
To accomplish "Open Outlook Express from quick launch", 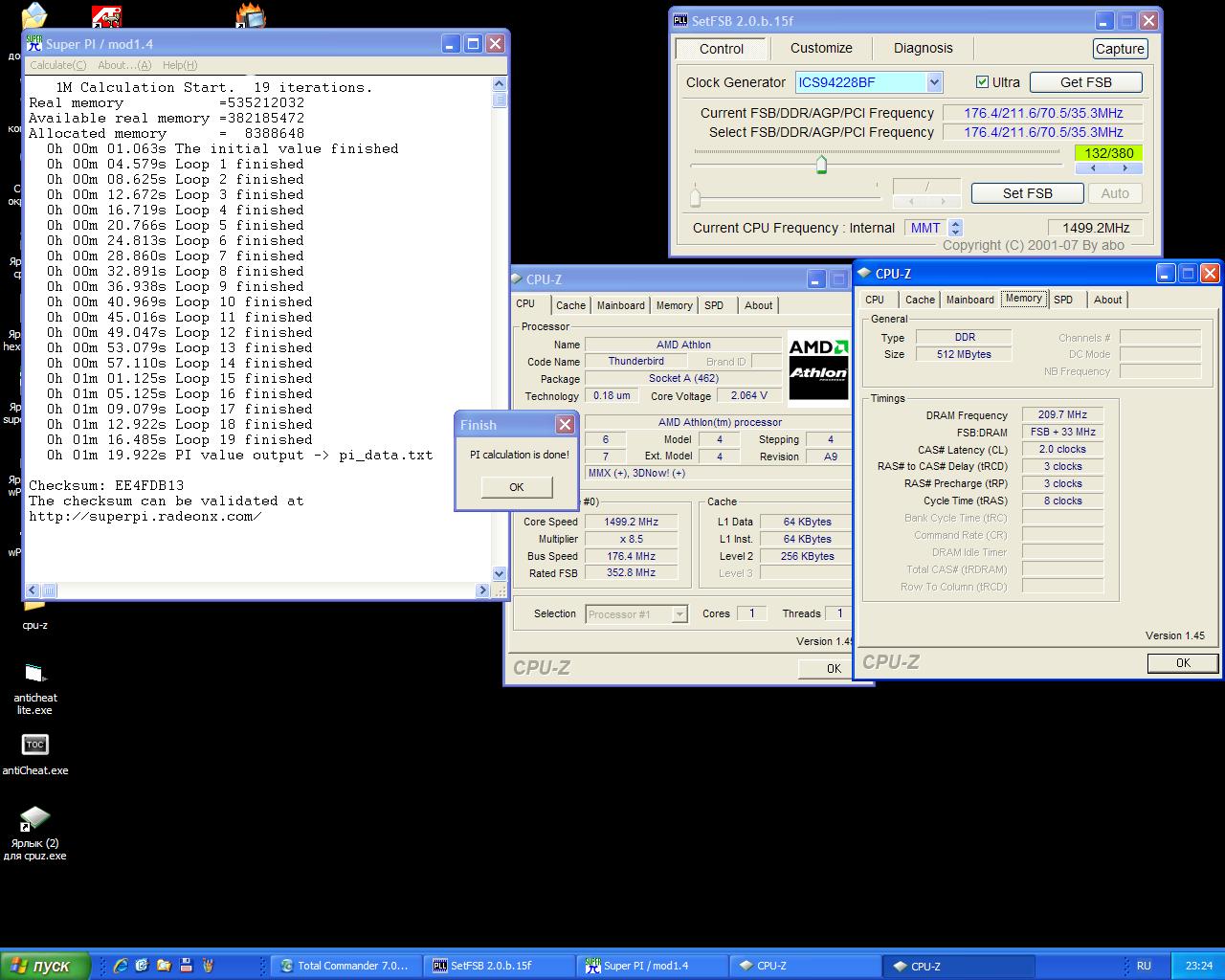I will (142, 966).
